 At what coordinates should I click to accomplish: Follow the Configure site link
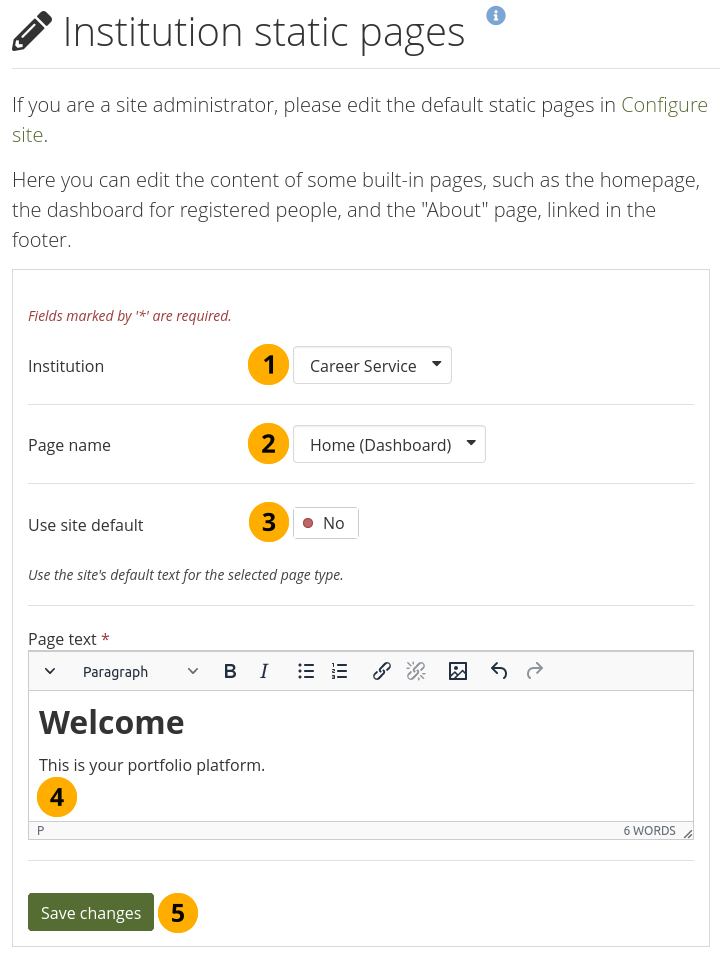coord(664,105)
